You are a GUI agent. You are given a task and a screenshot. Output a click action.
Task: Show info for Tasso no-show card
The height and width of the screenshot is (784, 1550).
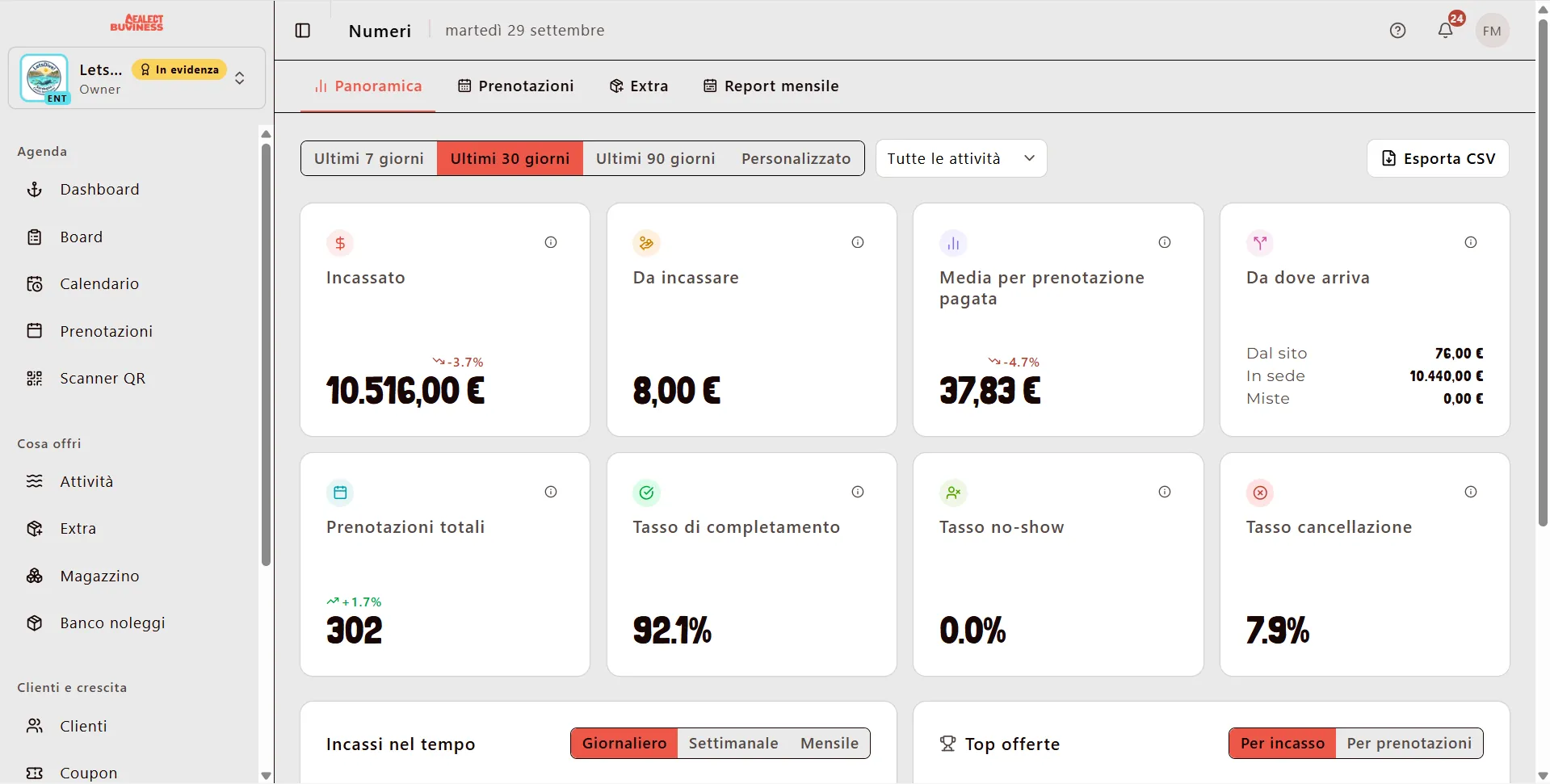(x=1165, y=492)
